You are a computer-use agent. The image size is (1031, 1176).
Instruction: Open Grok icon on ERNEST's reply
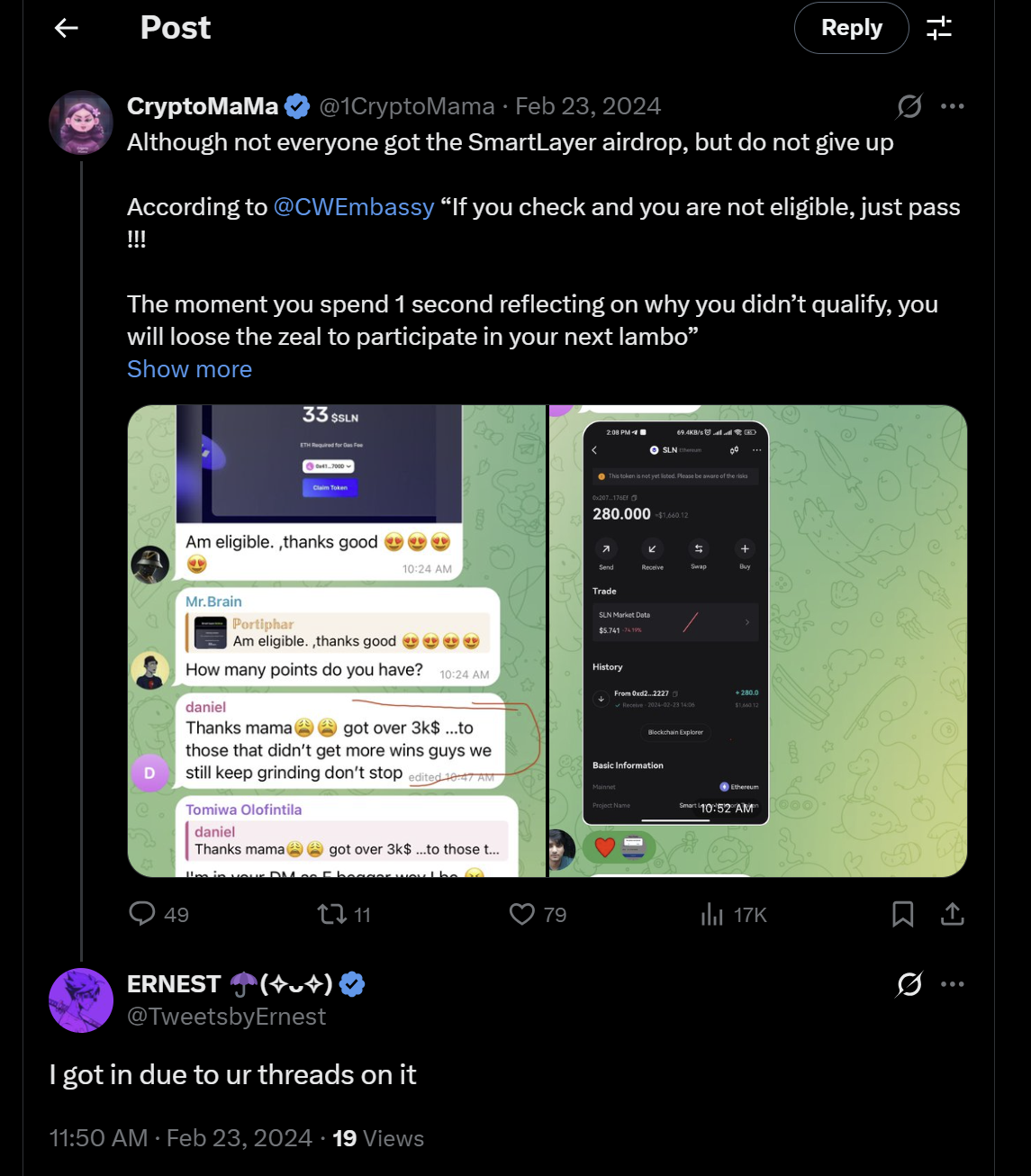(x=909, y=984)
